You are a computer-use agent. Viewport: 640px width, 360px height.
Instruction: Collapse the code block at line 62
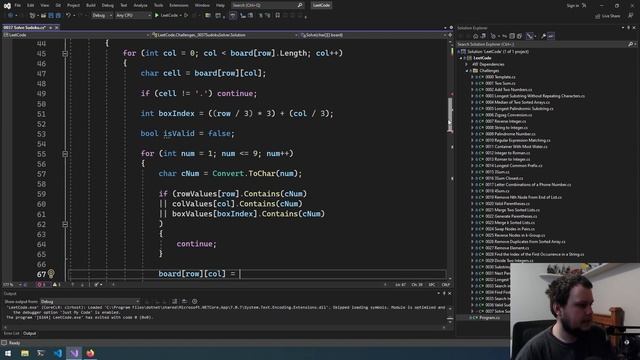65,224
